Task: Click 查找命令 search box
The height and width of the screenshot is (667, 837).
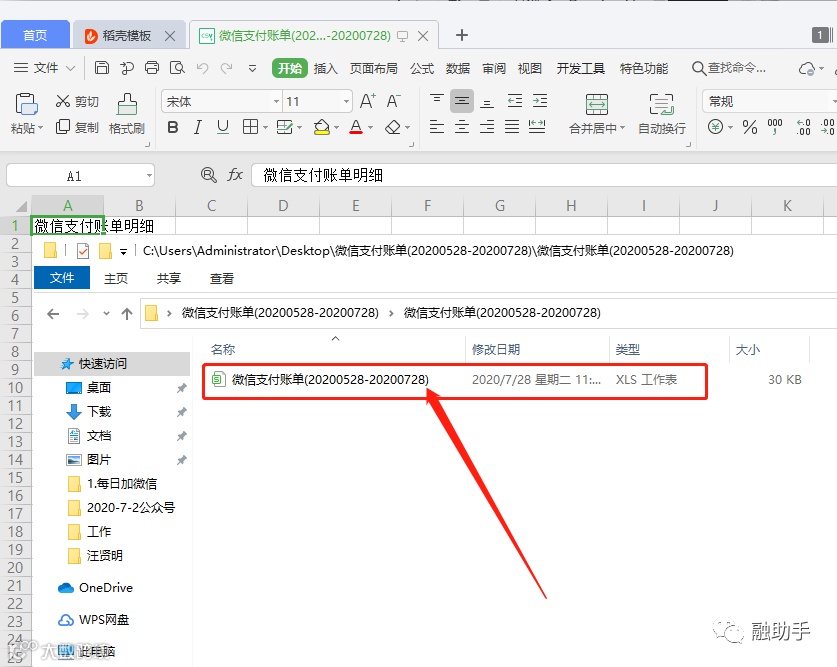Action: tap(729, 68)
